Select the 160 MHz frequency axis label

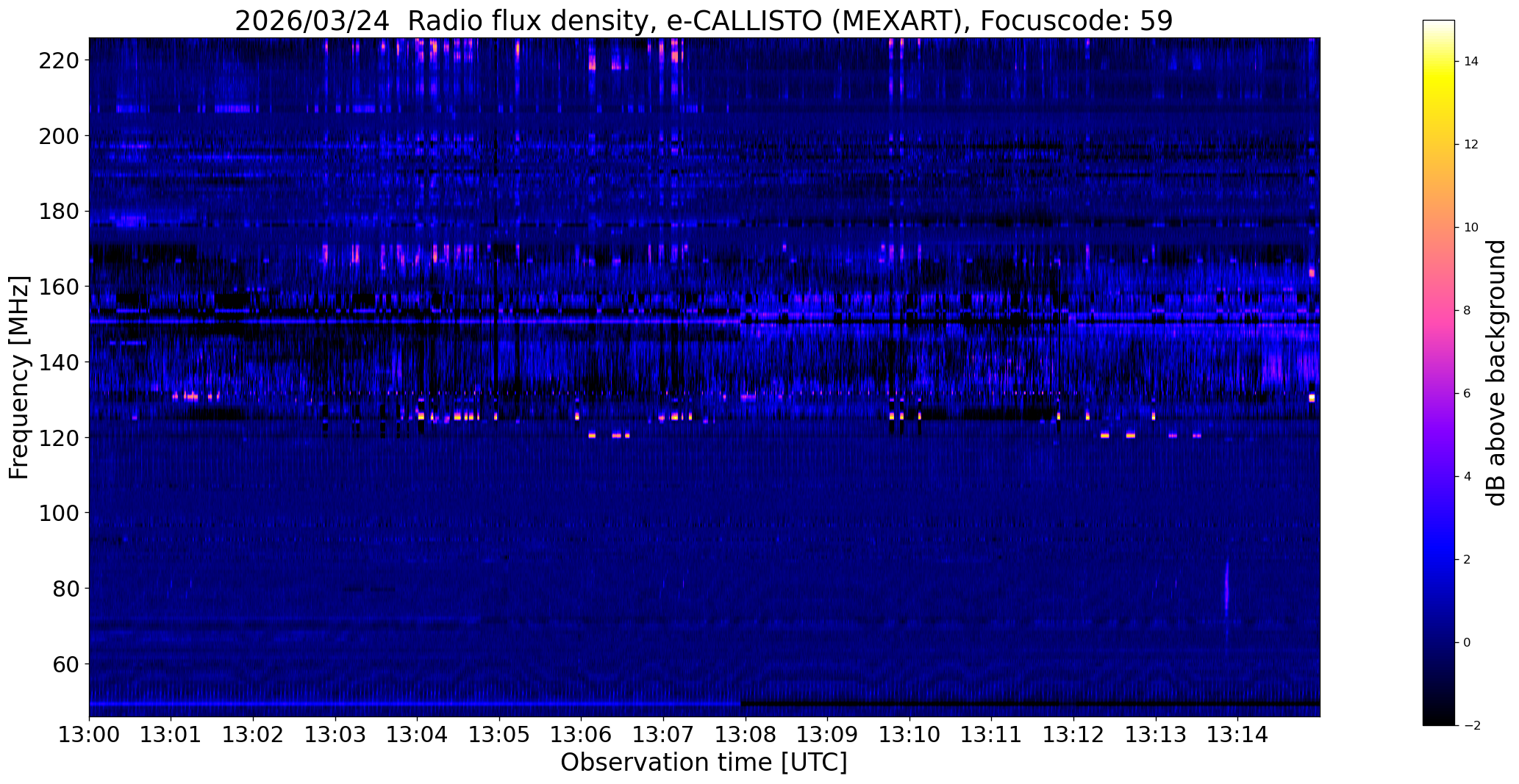(x=60, y=287)
